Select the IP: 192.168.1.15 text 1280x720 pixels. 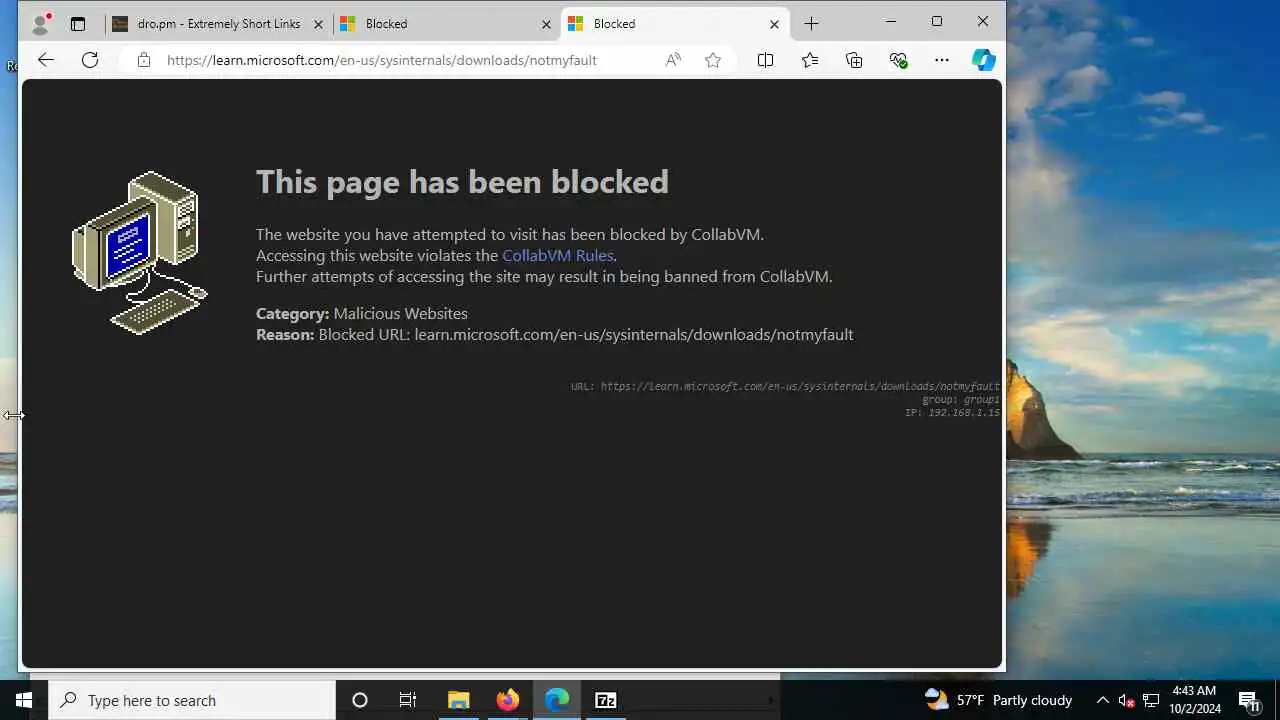(x=952, y=412)
